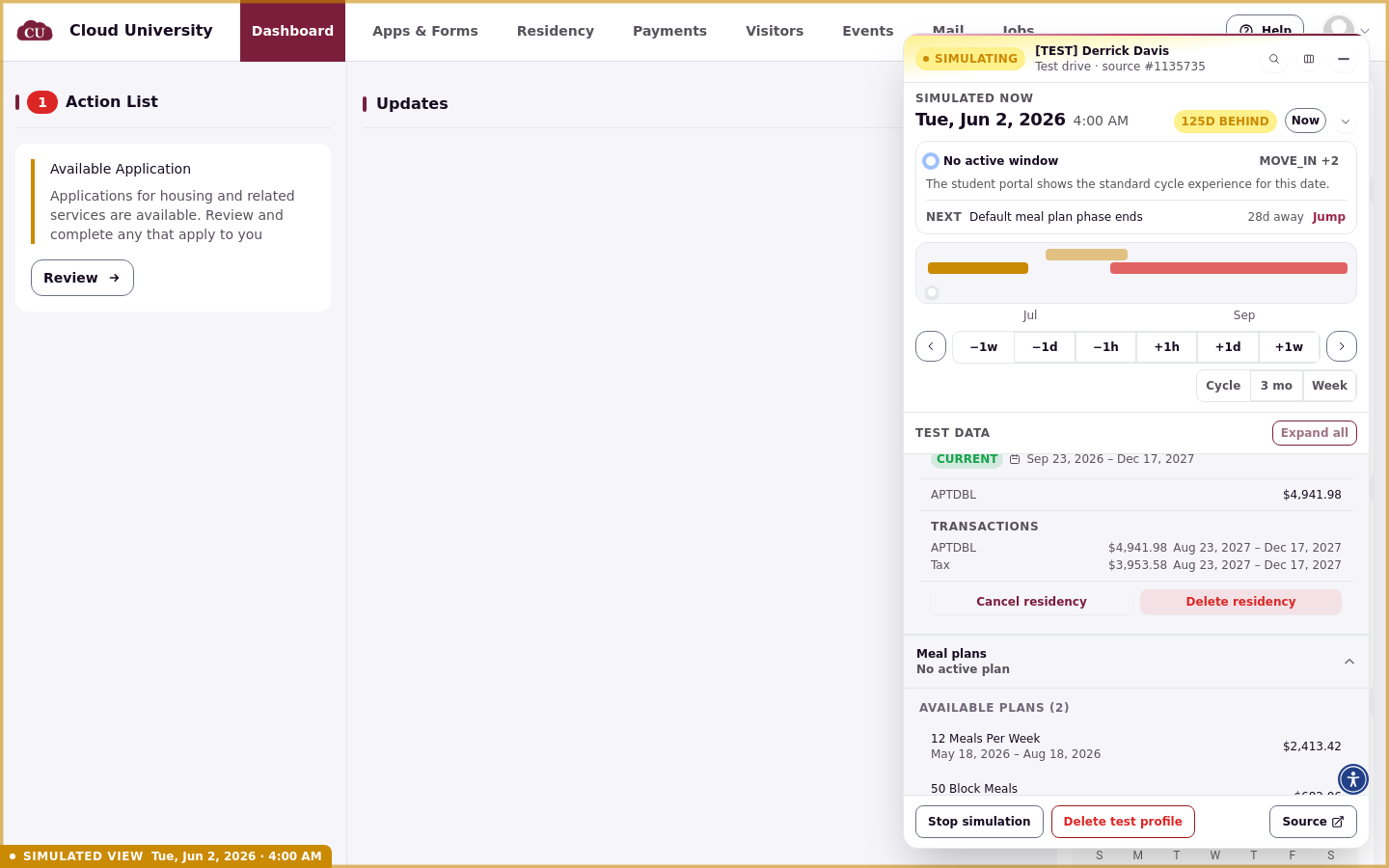This screenshot has width=1389, height=868.
Task: Open search in the simulation panel
Action: (1274, 59)
